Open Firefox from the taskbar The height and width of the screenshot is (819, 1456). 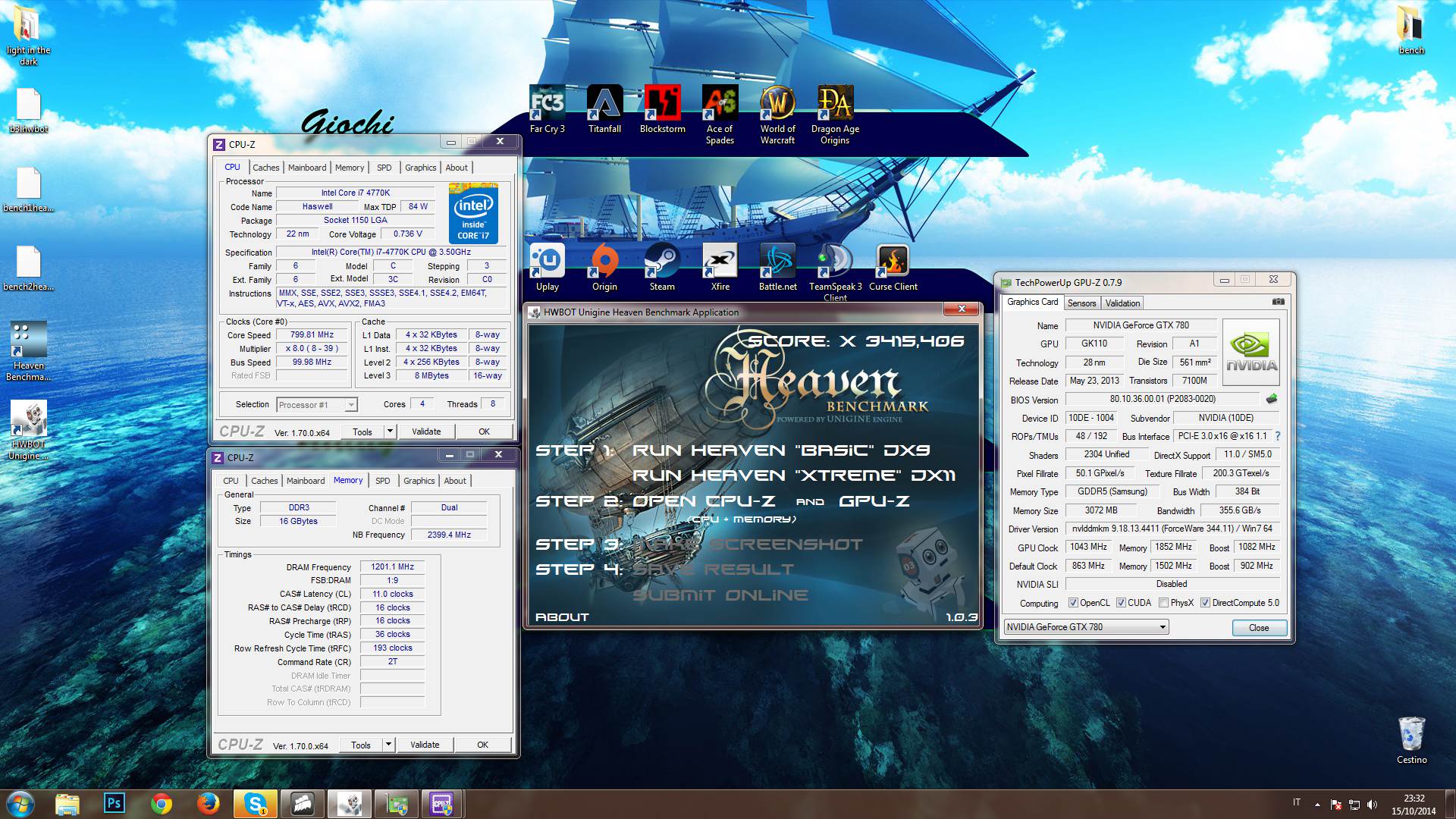click(208, 803)
